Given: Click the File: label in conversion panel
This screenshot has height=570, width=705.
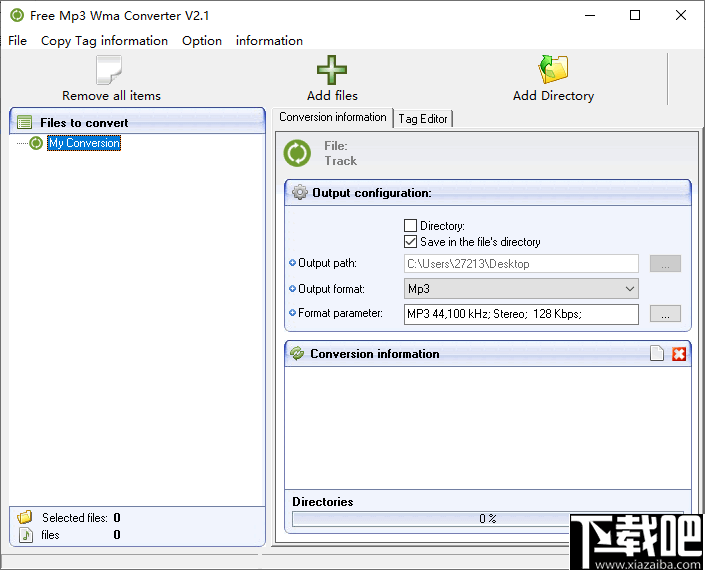Looking at the screenshot, I should 336,146.
